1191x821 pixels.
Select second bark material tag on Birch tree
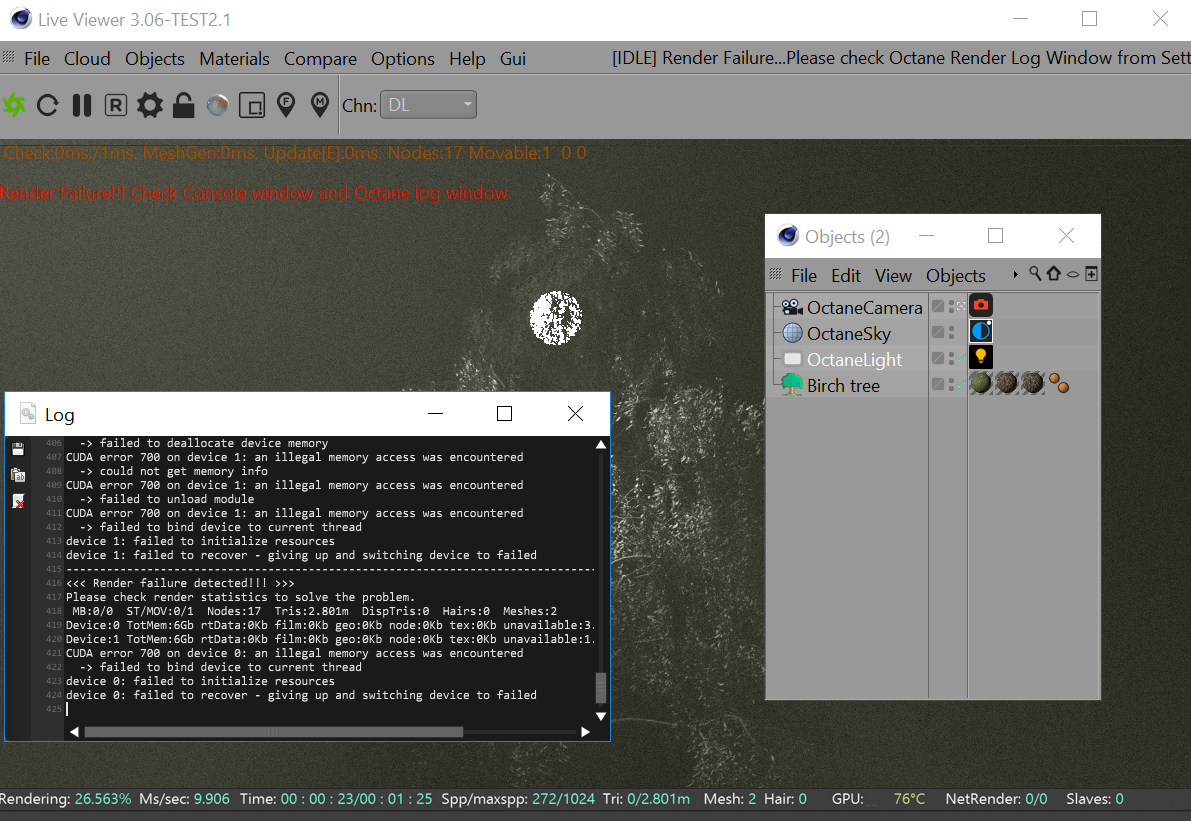click(x=1006, y=383)
